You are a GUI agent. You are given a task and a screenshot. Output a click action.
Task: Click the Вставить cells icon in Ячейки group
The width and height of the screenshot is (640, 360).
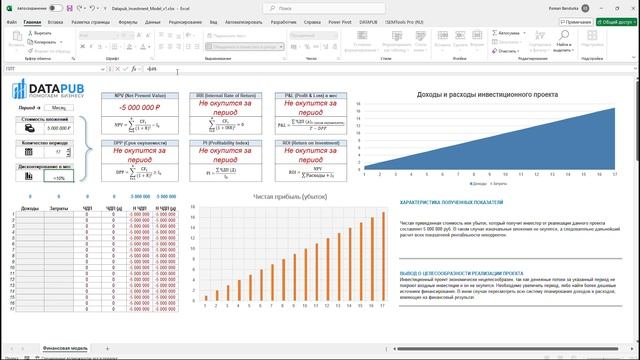[443, 36]
